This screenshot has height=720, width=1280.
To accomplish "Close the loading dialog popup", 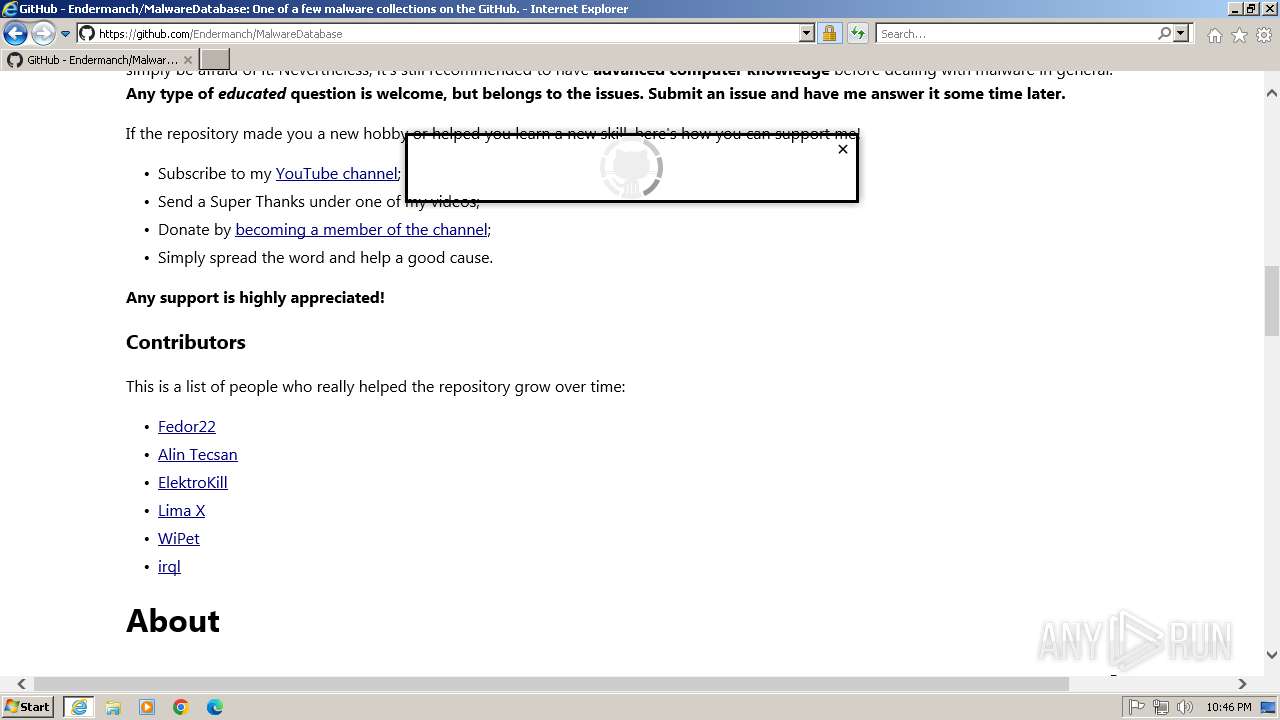I will pos(843,149).
